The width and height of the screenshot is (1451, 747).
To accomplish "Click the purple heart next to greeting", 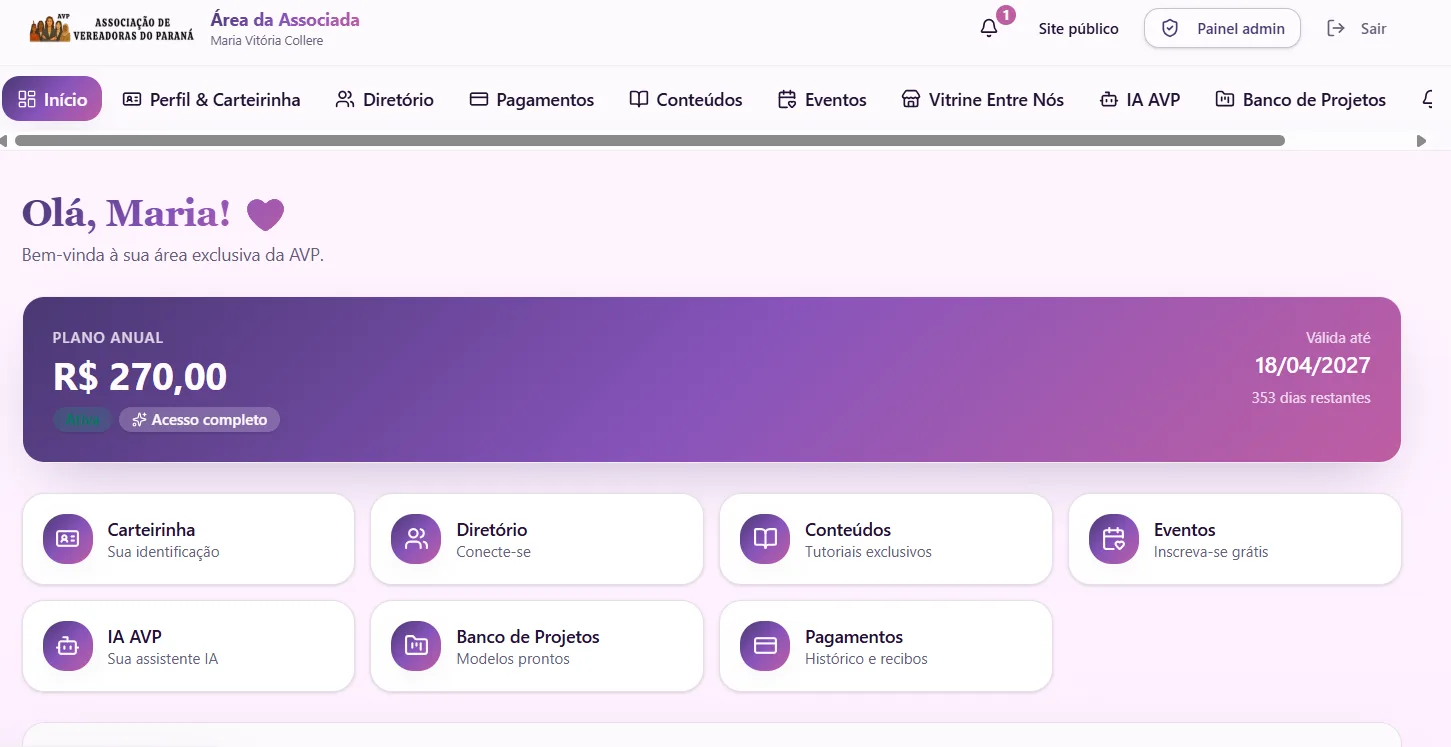I will pos(266,214).
